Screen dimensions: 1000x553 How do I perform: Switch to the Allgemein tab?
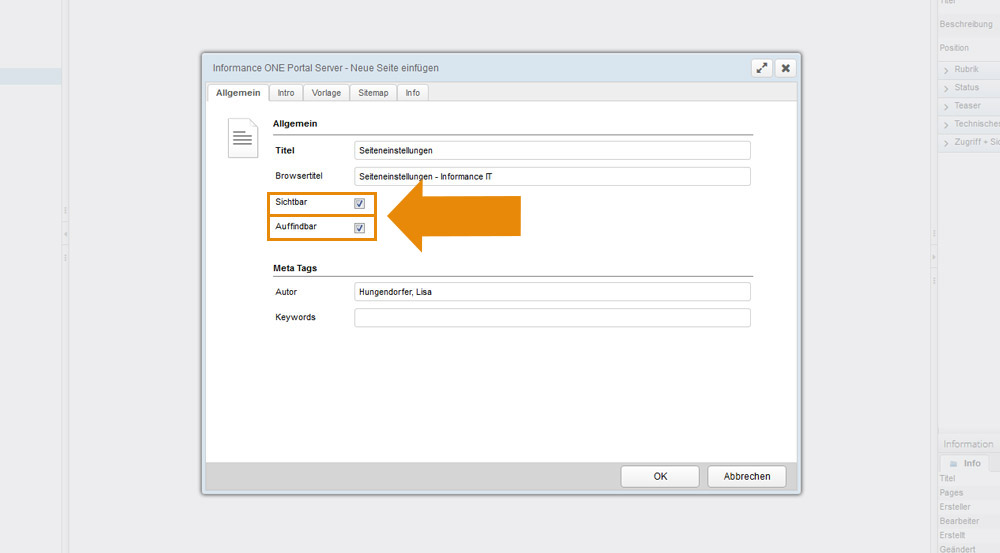[238, 93]
